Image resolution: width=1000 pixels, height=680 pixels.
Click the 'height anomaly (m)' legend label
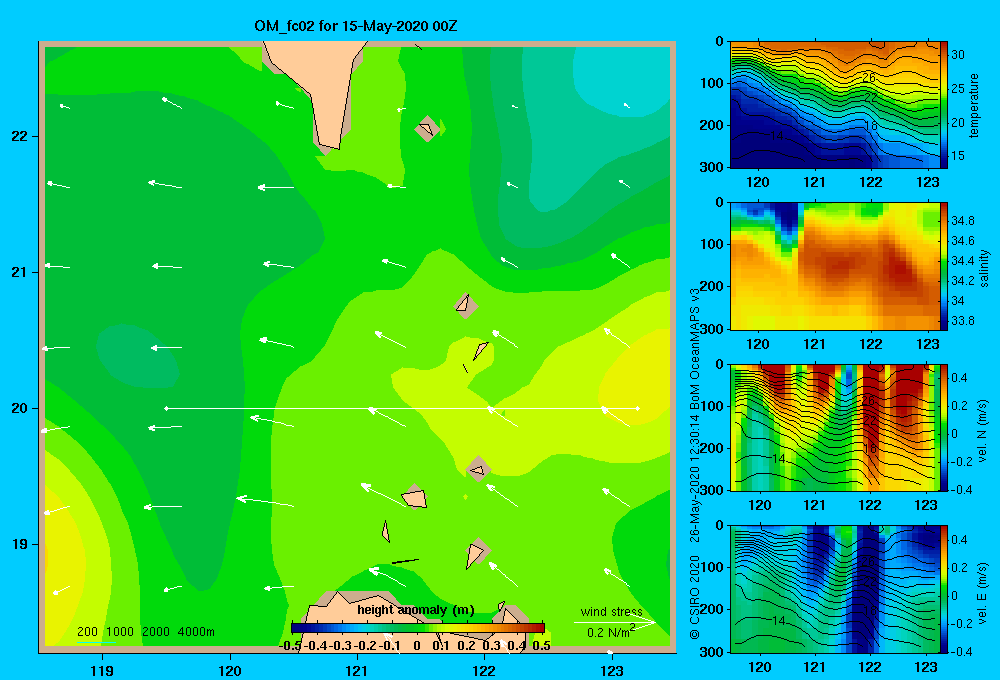(x=416, y=610)
